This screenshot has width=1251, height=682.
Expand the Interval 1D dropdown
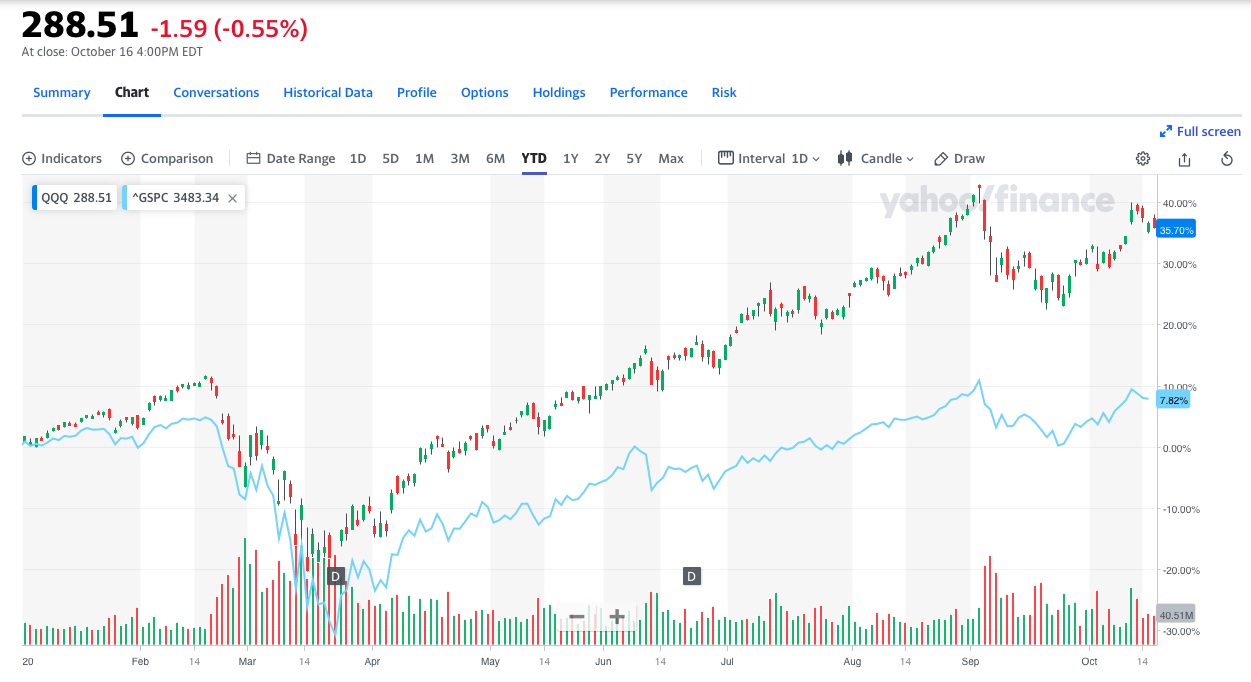(x=769, y=159)
